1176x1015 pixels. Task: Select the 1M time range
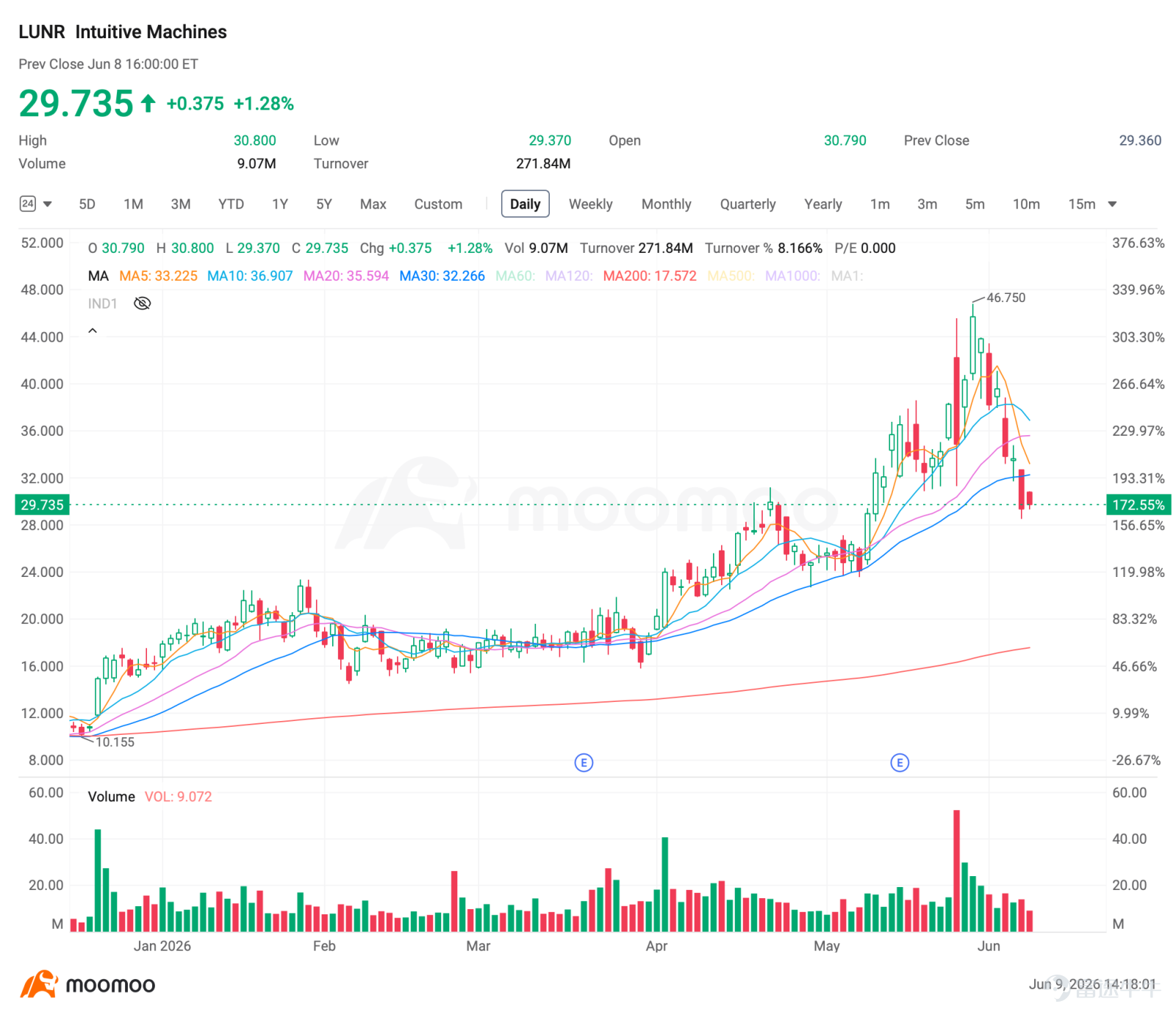tap(133, 204)
